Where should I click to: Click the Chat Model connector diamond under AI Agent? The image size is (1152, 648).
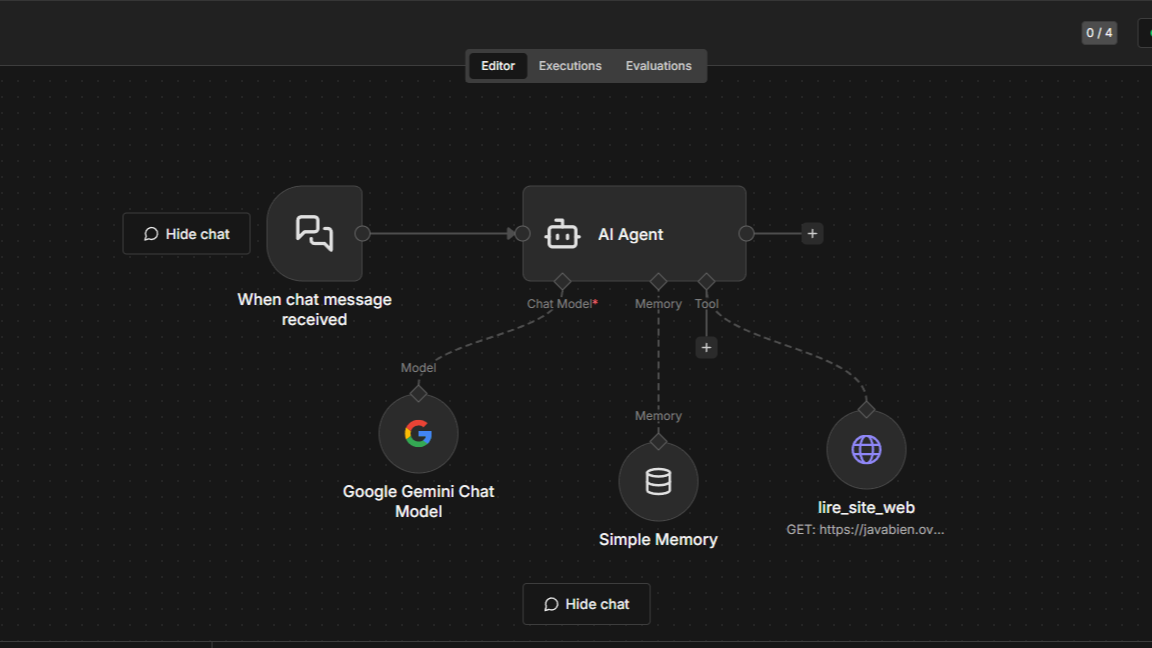(562, 281)
